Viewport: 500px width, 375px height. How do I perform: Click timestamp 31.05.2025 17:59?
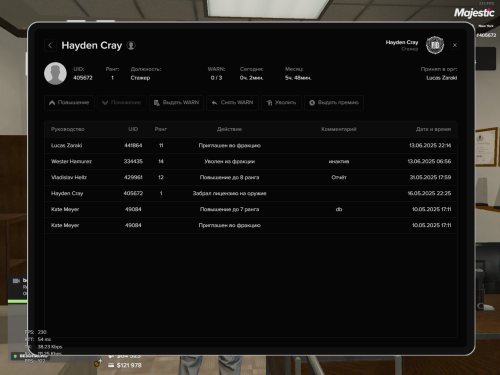[430, 177]
